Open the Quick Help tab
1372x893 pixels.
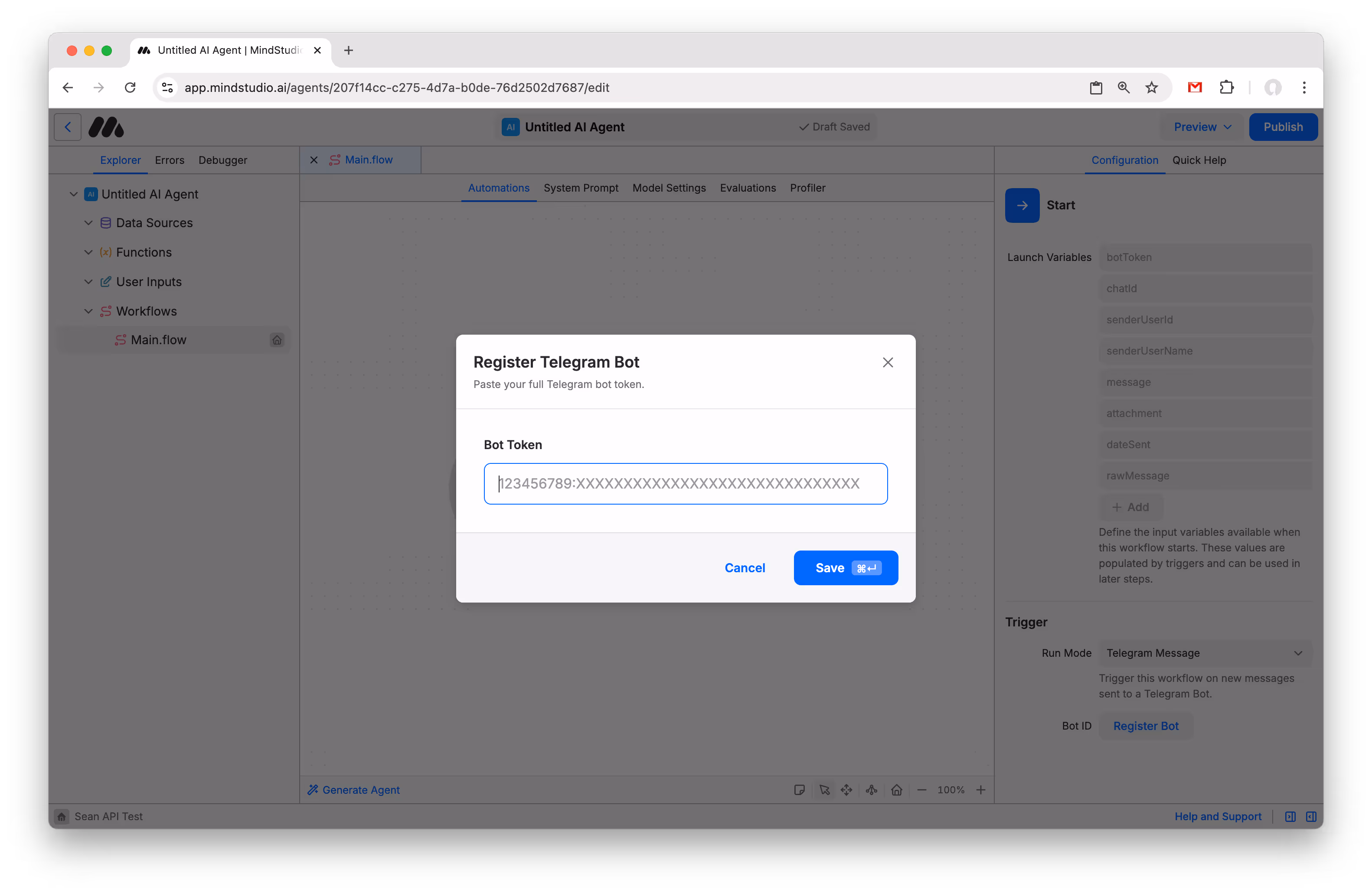click(1199, 160)
